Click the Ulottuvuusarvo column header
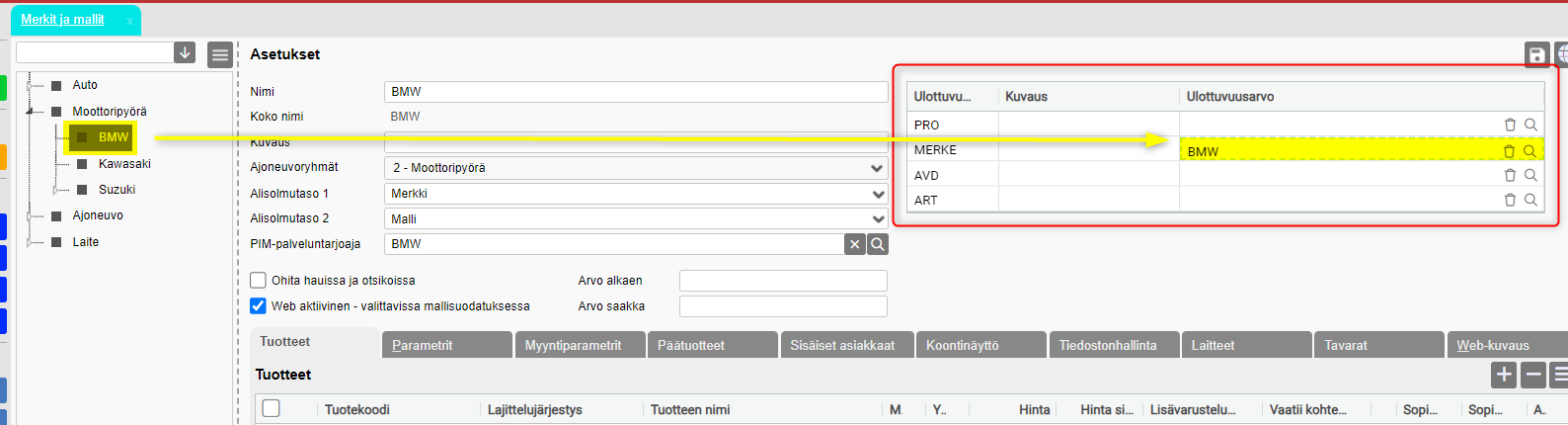Viewport: 1568px width, 425px height. coord(1230,97)
